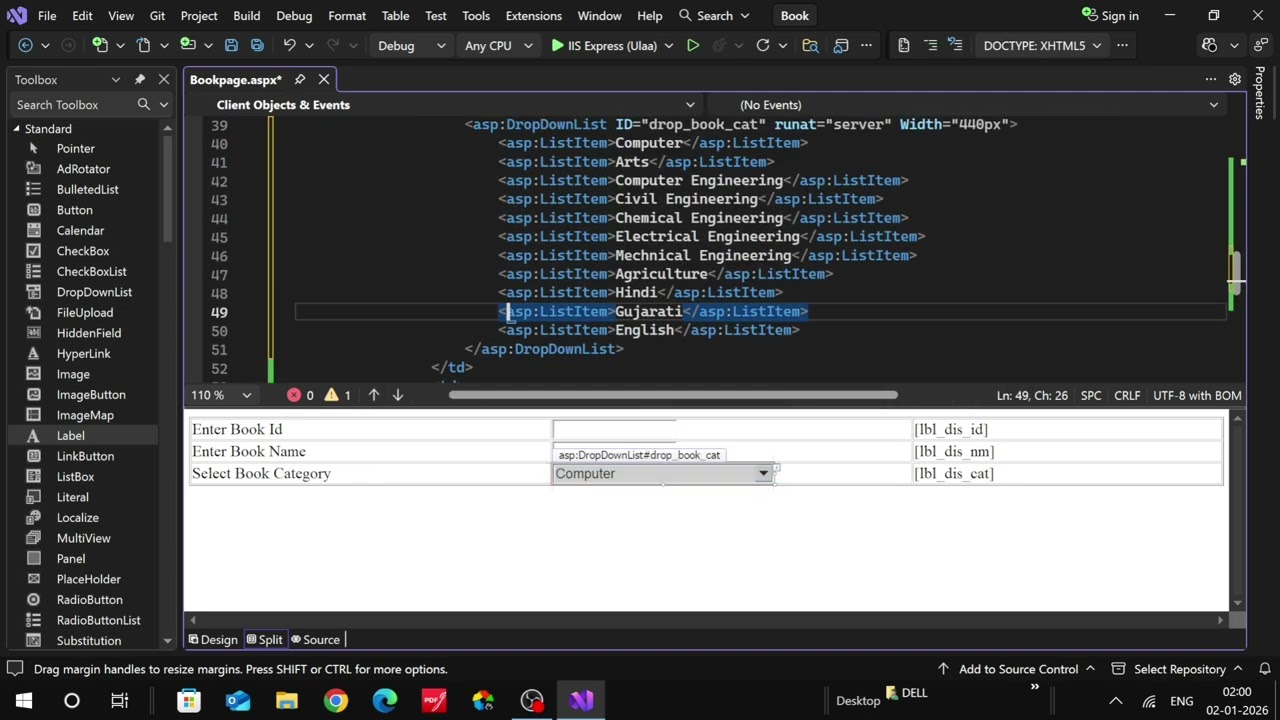
Task: Open Toolbox window options dropdown arrow
Action: click(116, 79)
